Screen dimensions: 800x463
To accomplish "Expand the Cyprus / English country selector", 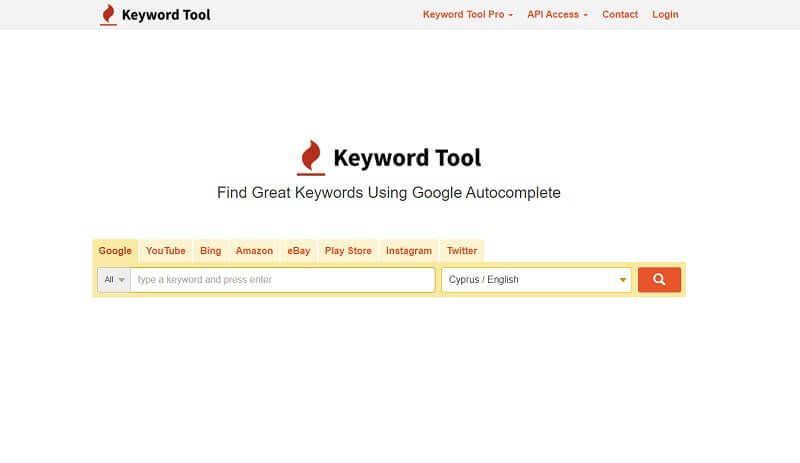I will pyautogui.click(x=536, y=280).
